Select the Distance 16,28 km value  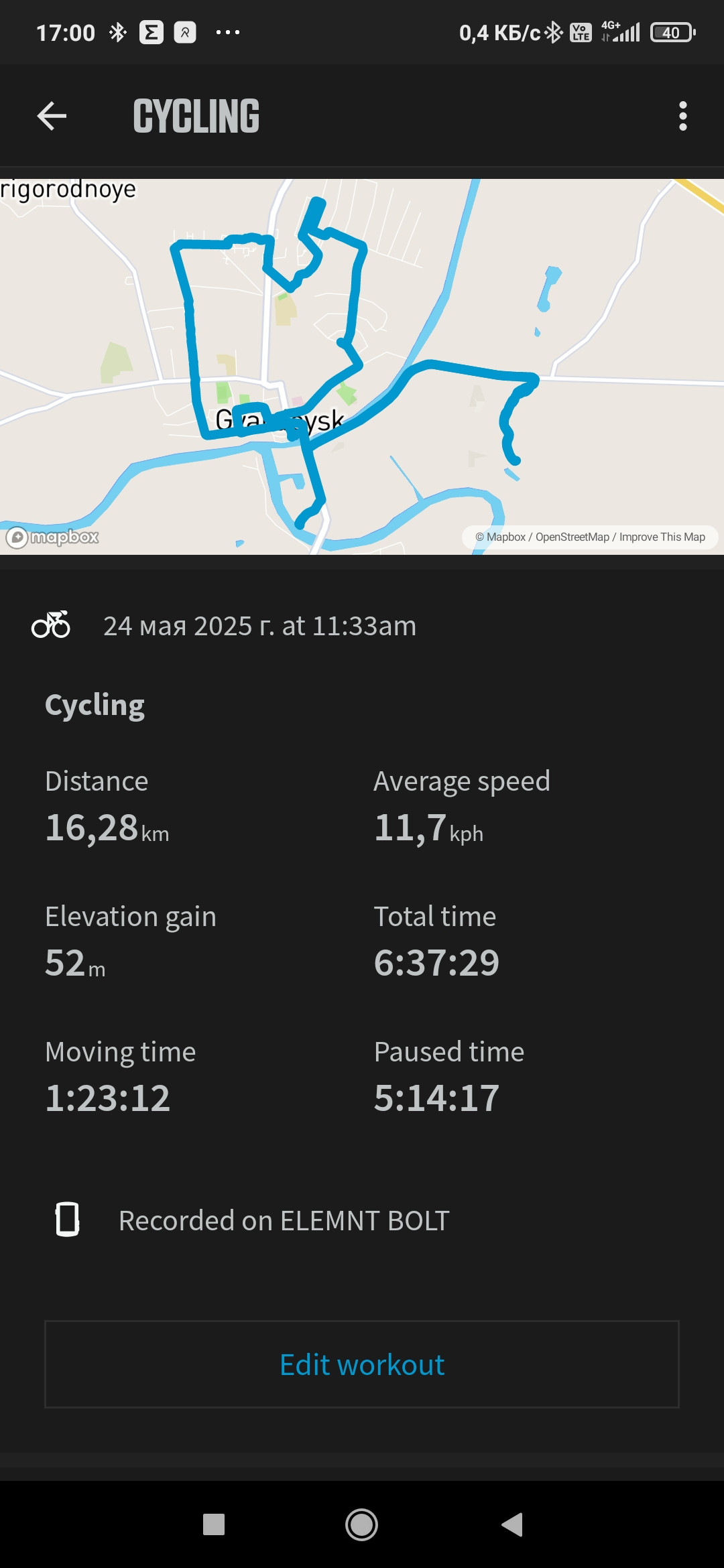pyautogui.click(x=107, y=828)
